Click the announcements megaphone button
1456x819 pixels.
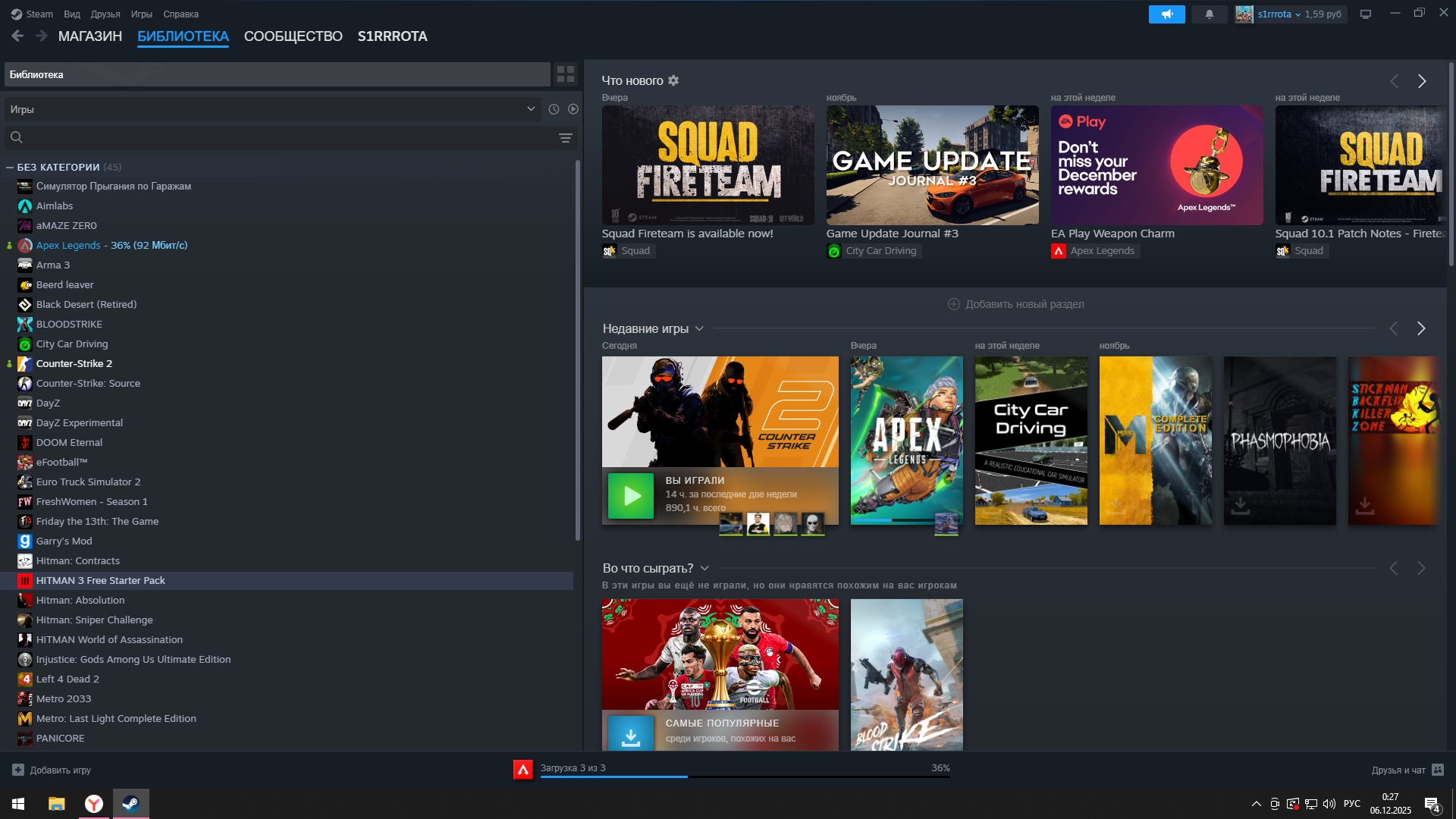(x=1166, y=14)
